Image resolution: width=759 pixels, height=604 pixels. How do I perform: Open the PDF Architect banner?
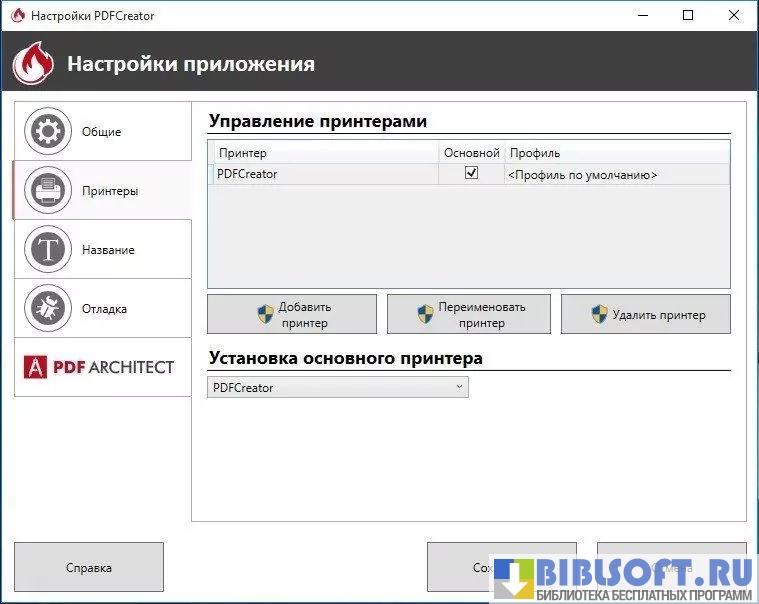[102, 367]
